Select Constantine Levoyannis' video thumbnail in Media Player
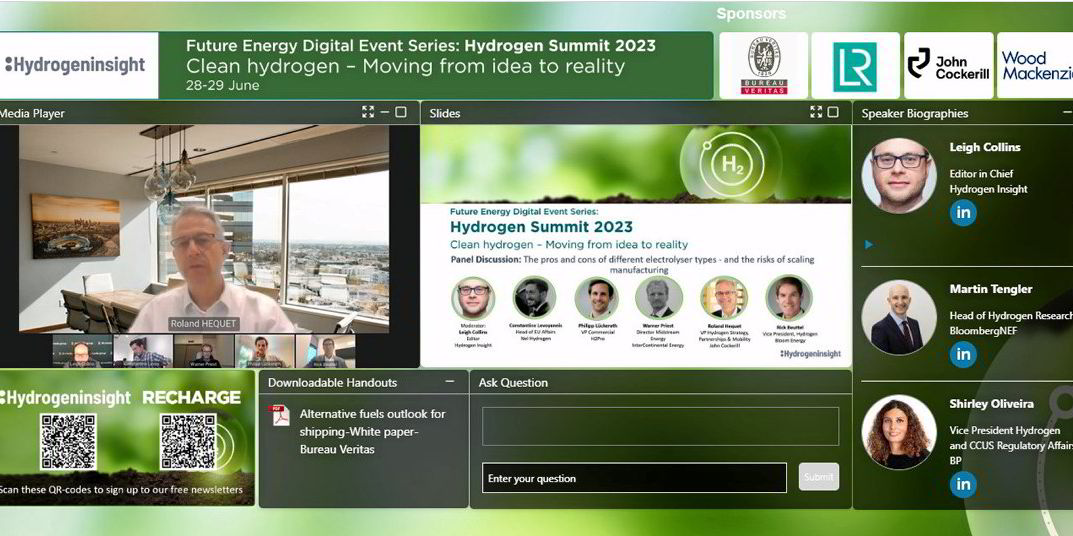This screenshot has width=1073, height=536. pyautogui.click(x=143, y=351)
